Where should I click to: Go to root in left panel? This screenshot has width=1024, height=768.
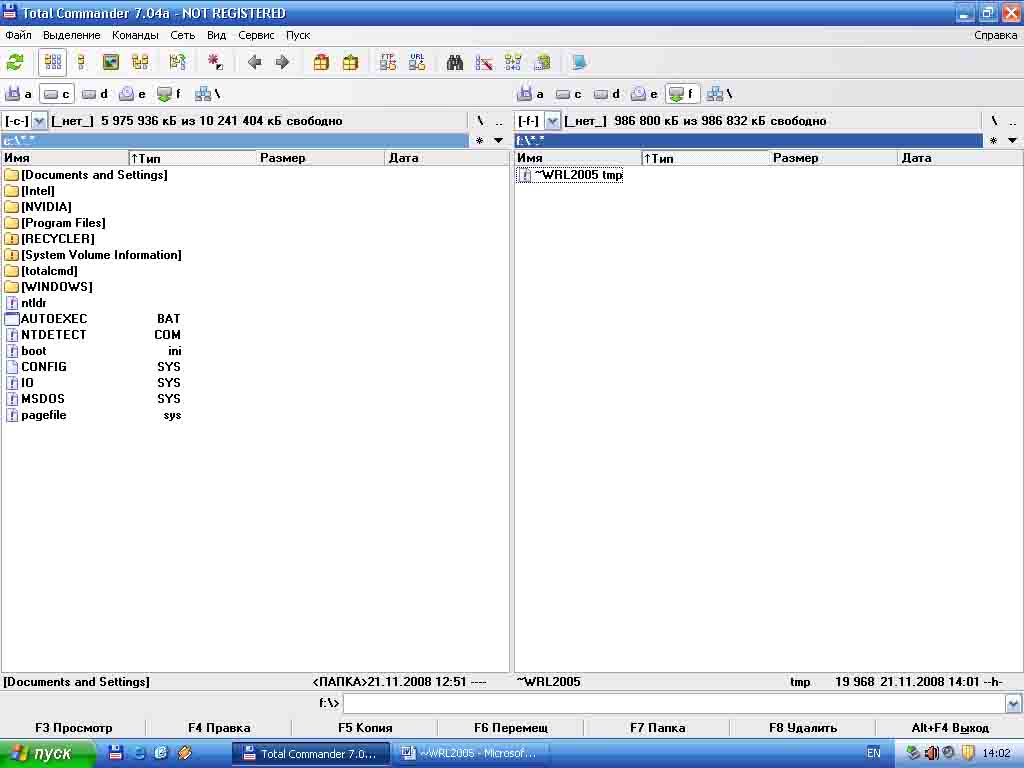tap(480, 121)
